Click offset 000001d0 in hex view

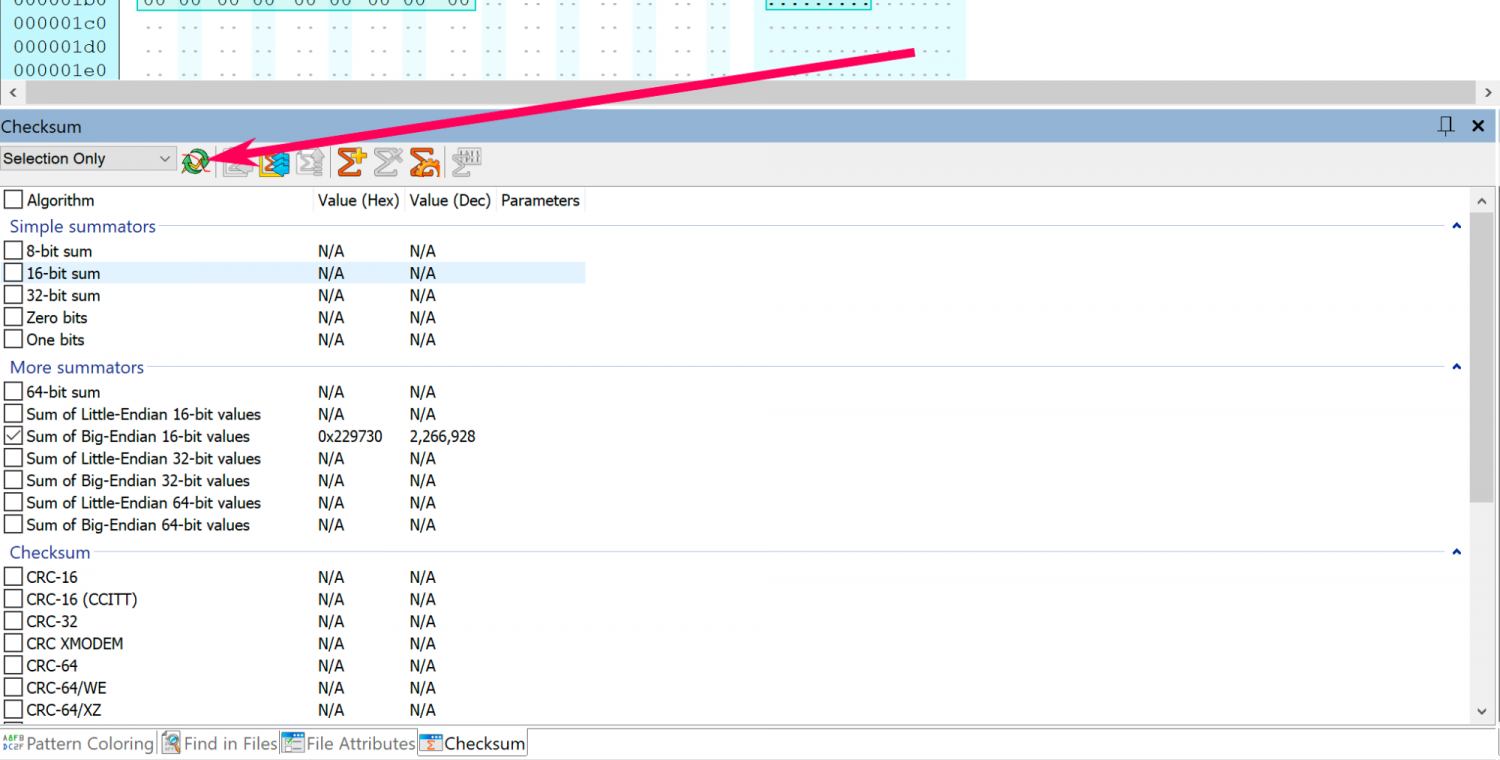pos(59,47)
